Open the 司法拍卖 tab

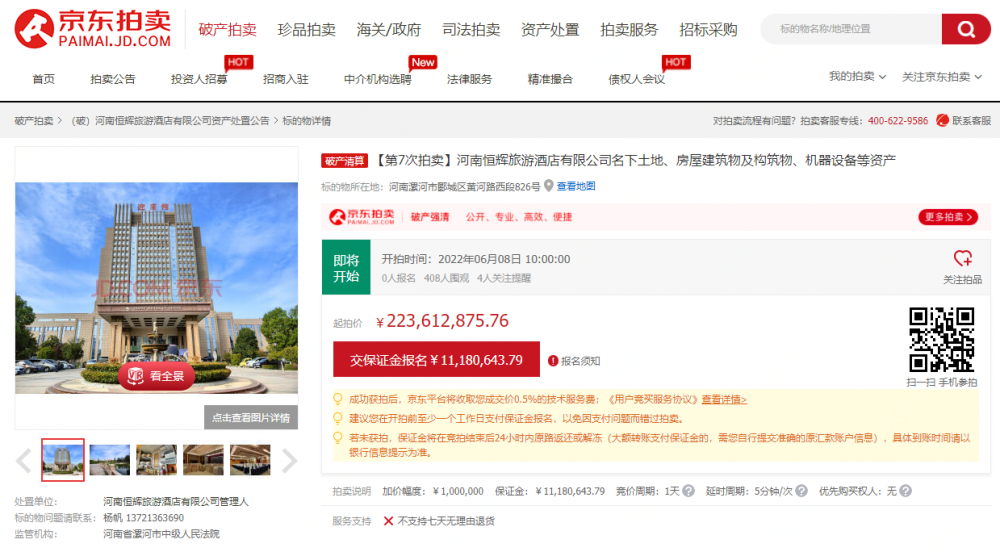tap(471, 29)
